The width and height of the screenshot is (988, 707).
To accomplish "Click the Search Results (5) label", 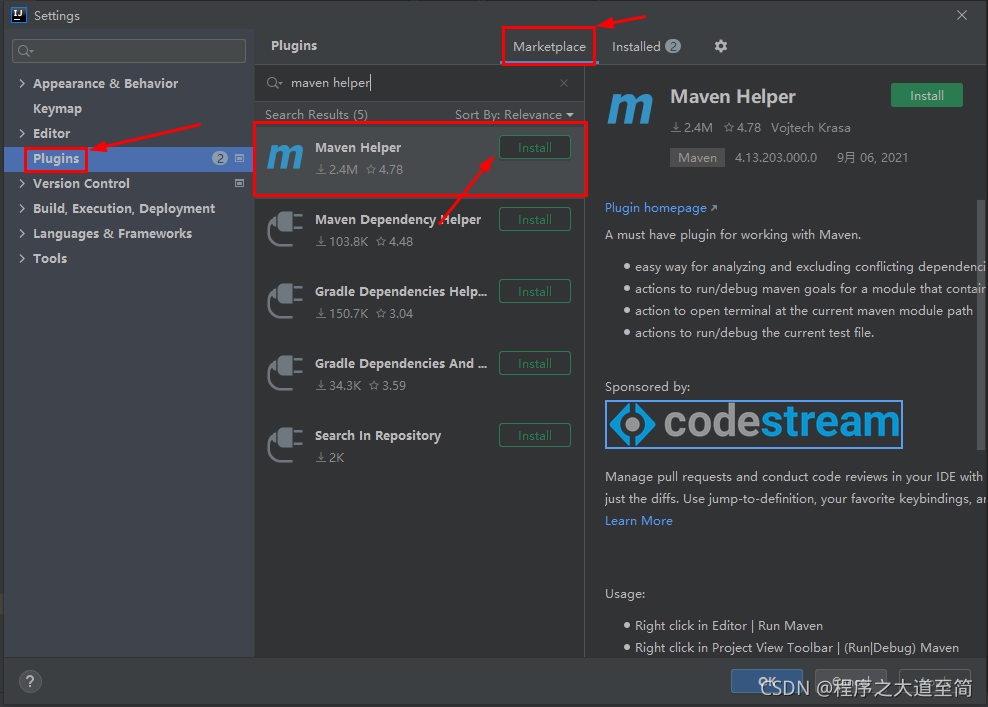I will [316, 115].
